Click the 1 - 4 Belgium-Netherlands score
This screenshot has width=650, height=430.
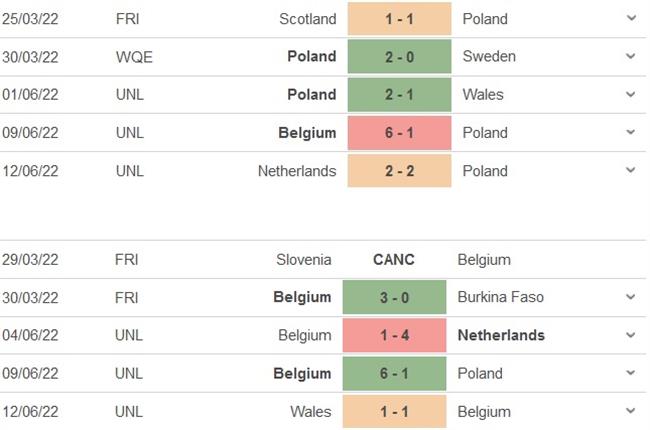(x=394, y=335)
